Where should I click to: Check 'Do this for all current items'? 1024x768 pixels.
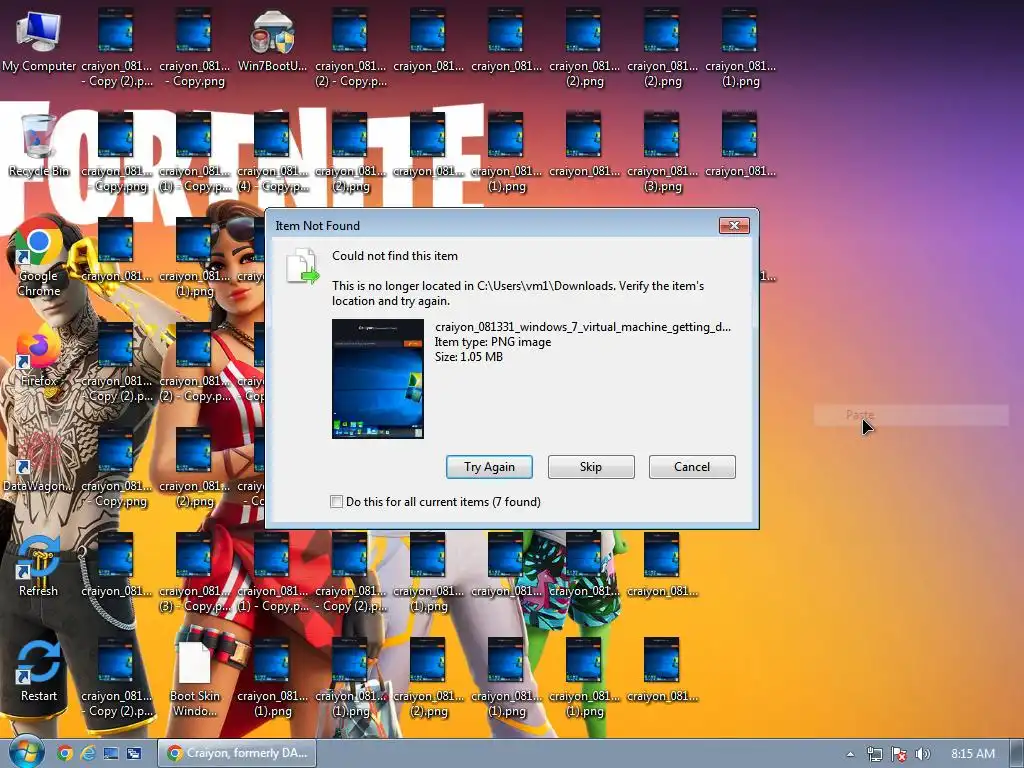tap(336, 502)
